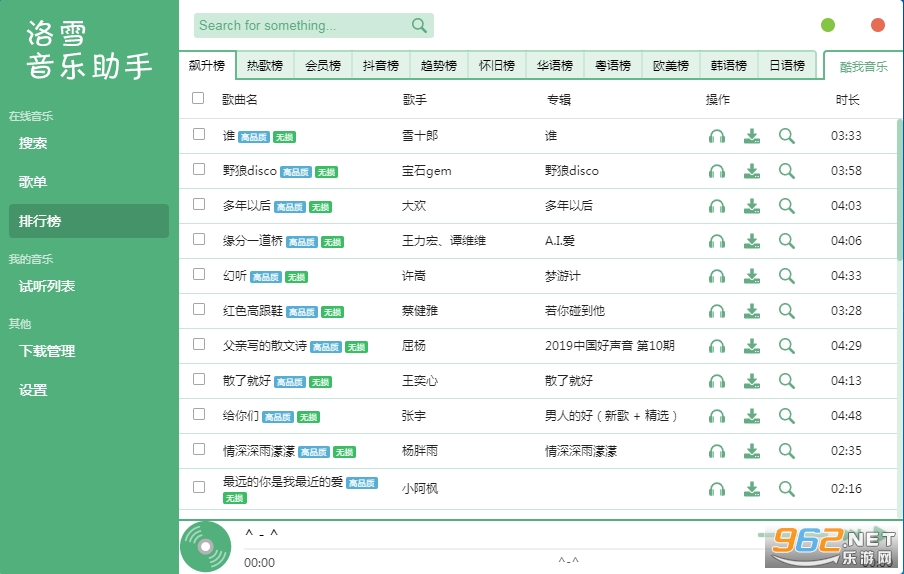This screenshot has width=904, height=574.
Task: Play 红色高跟鞋 with the headphone icon
Action: (717, 311)
